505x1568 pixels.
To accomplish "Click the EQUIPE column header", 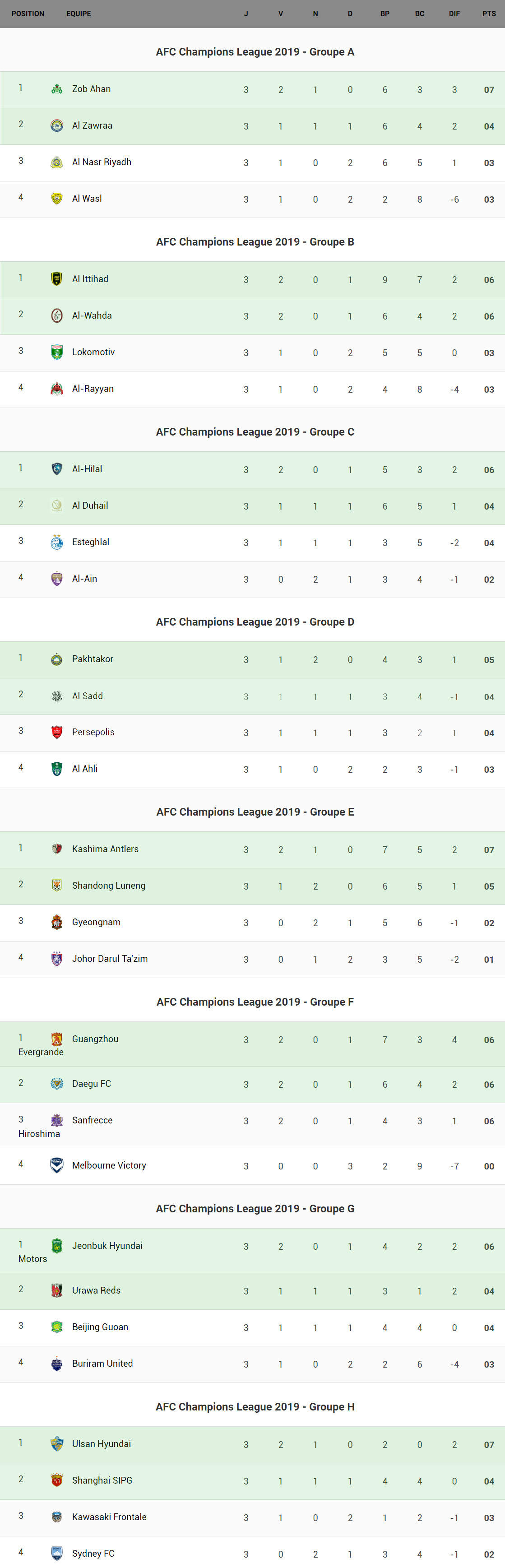I will tap(79, 14).
